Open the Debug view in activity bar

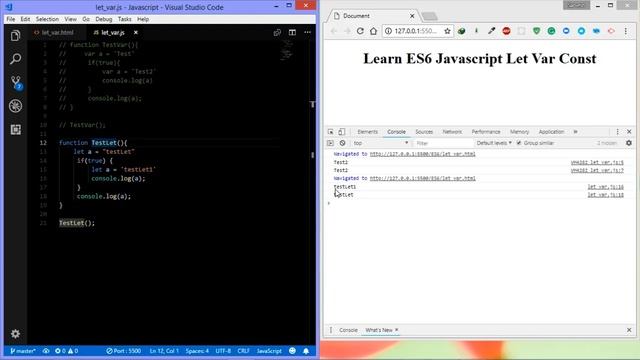(x=16, y=106)
